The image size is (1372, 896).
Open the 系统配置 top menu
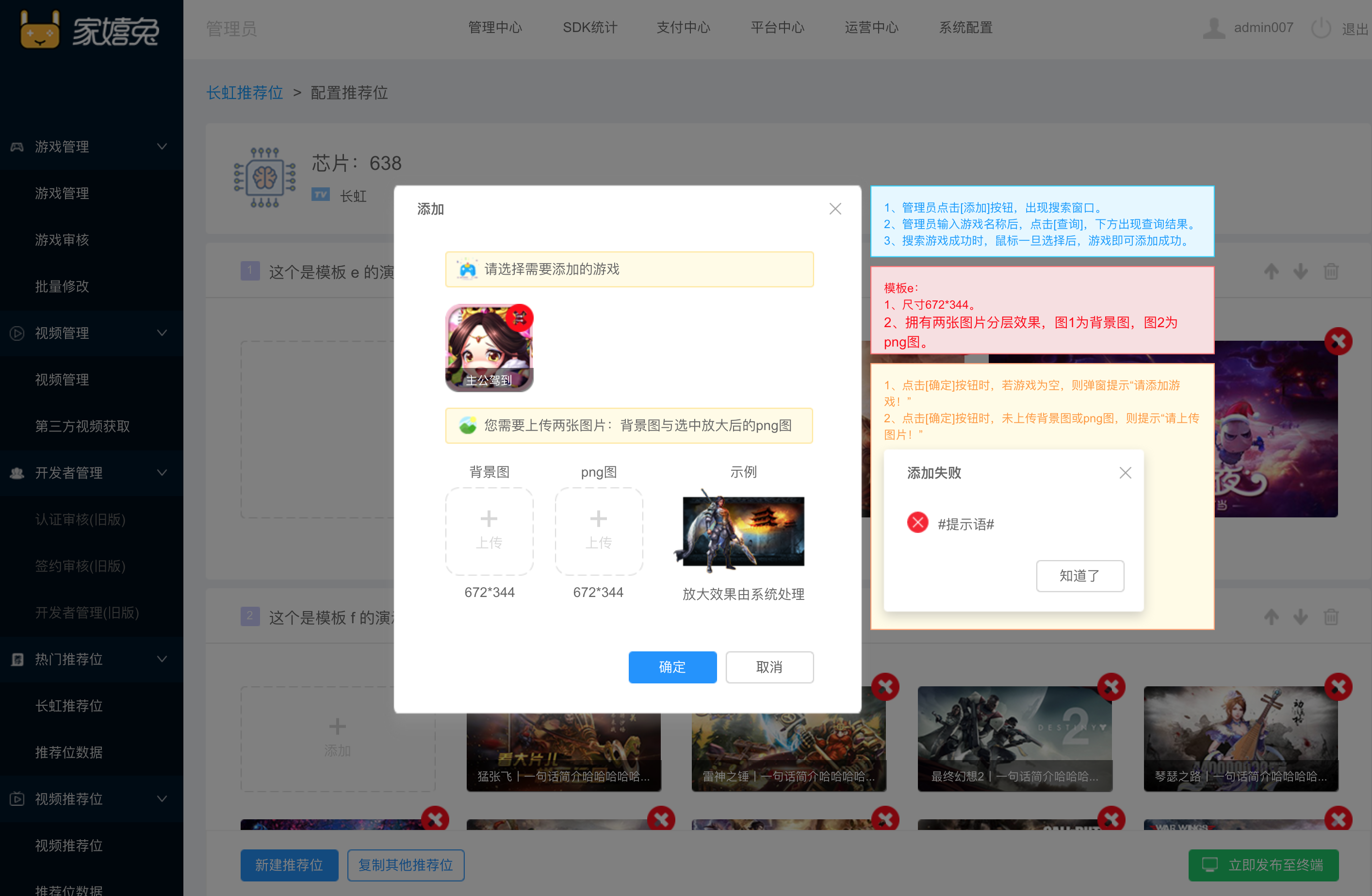tap(965, 28)
